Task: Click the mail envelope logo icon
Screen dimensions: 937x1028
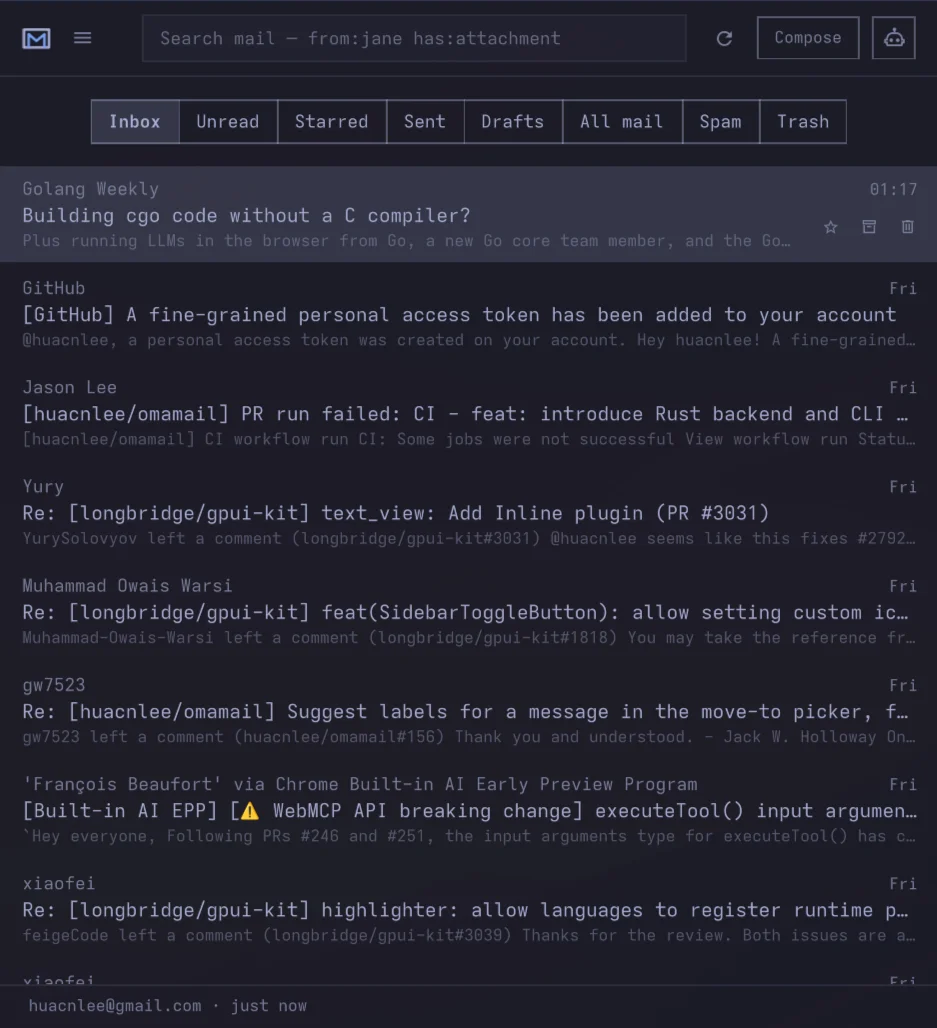Action: pos(36,39)
